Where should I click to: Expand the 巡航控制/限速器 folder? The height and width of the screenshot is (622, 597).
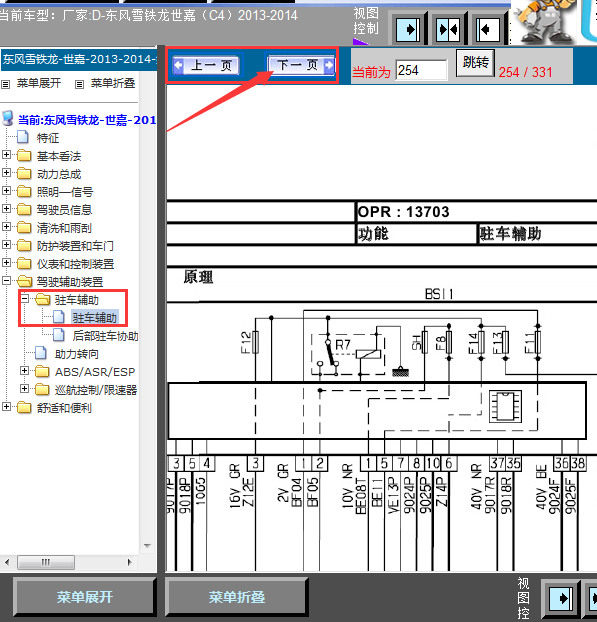point(25,388)
